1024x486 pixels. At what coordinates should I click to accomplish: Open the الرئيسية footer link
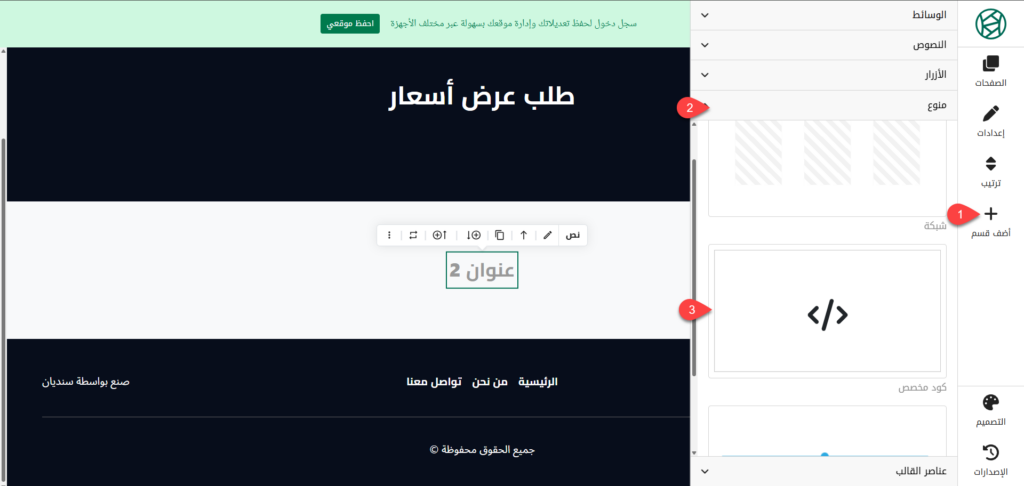pyautogui.click(x=538, y=382)
